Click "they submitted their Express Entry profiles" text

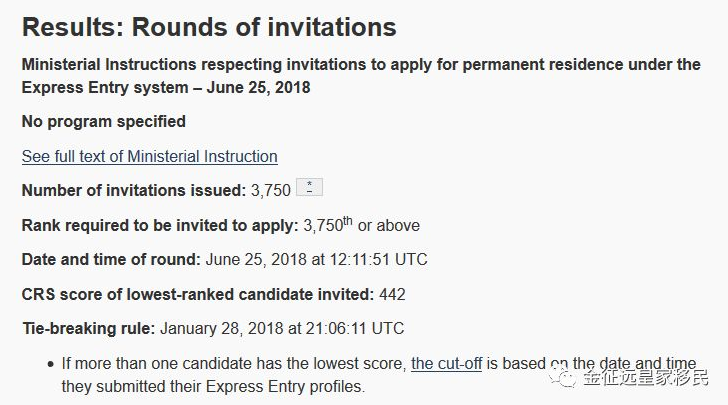point(213,386)
